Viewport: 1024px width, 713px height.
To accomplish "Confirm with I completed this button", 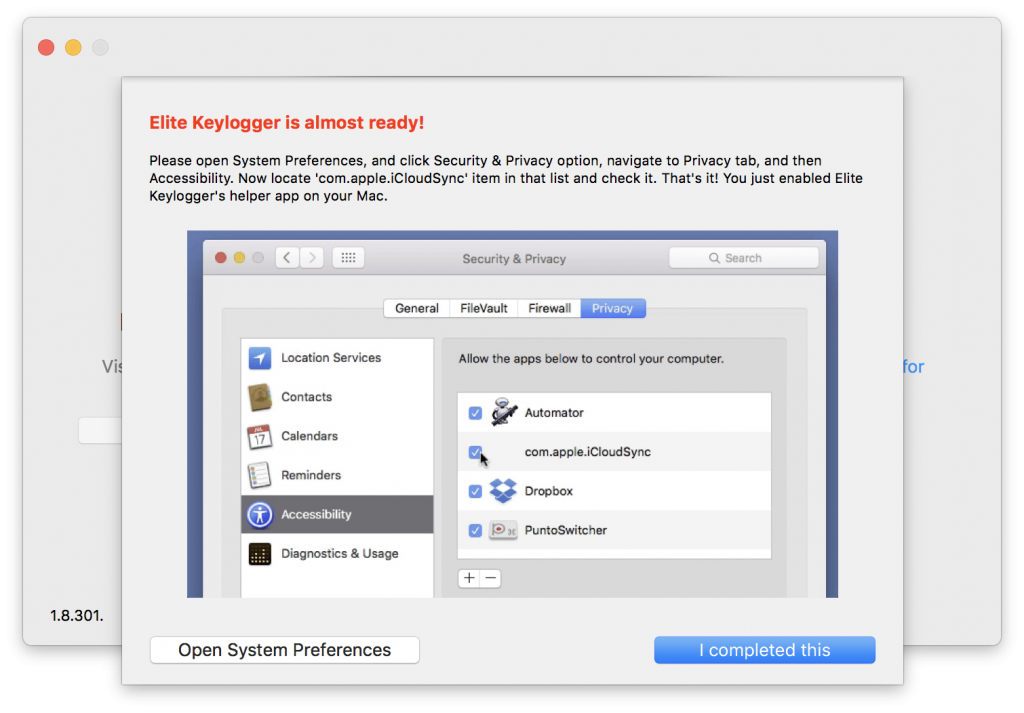I will [764, 650].
